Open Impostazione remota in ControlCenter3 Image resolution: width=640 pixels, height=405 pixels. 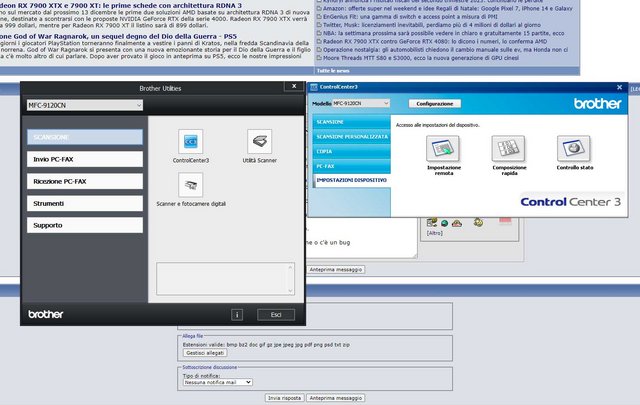(443, 149)
